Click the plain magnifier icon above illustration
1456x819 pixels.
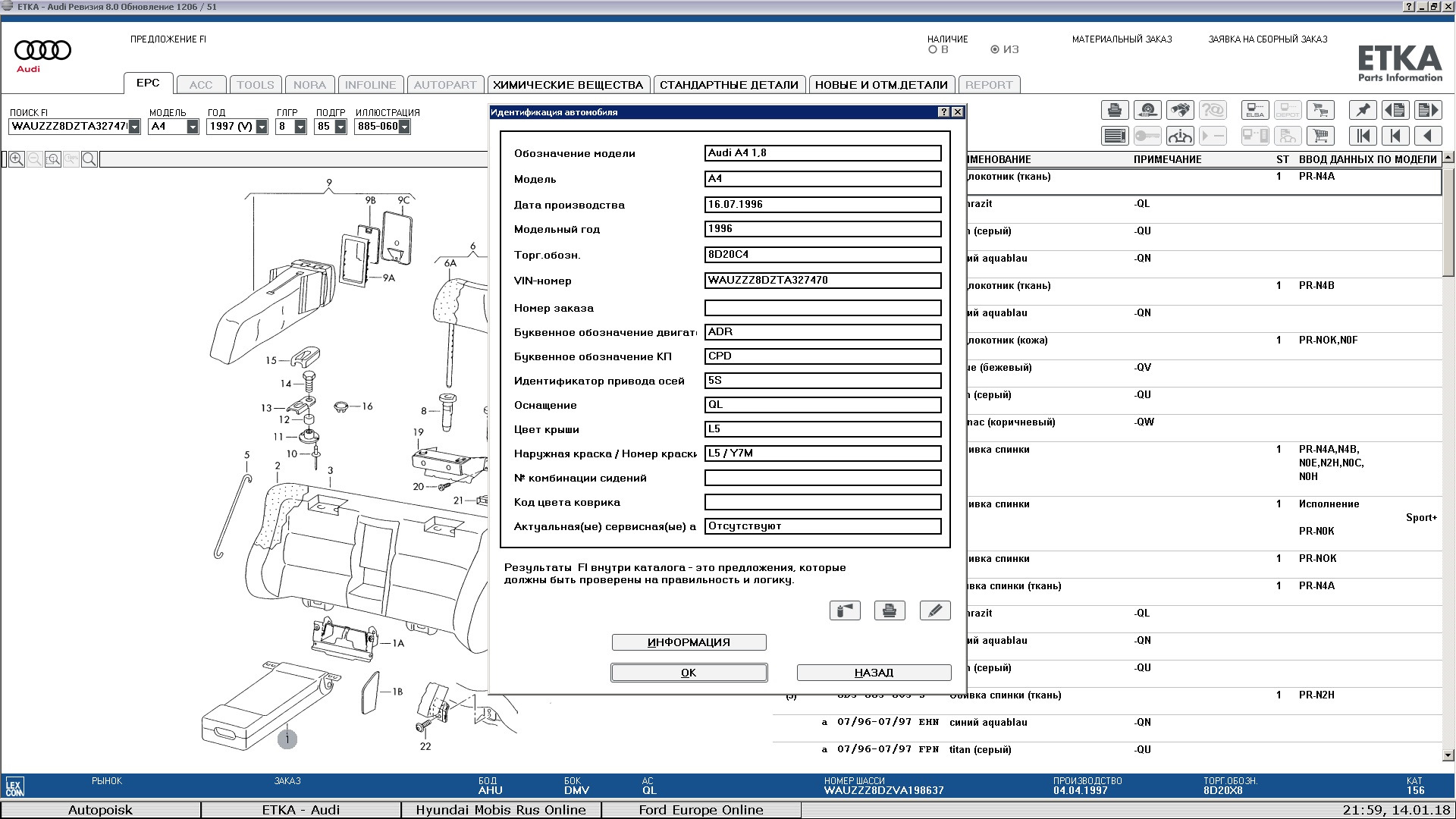89,159
